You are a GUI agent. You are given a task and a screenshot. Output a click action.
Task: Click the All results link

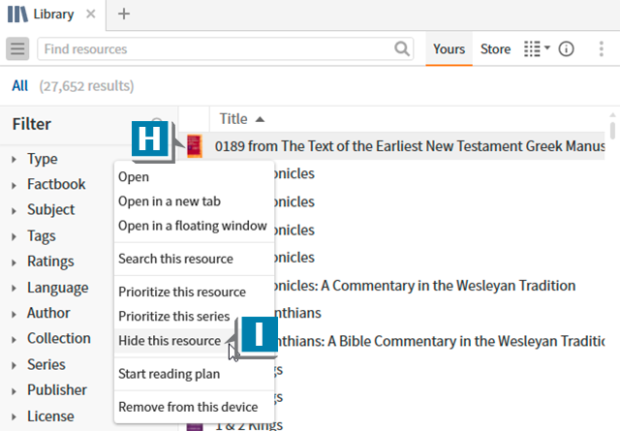pos(20,86)
